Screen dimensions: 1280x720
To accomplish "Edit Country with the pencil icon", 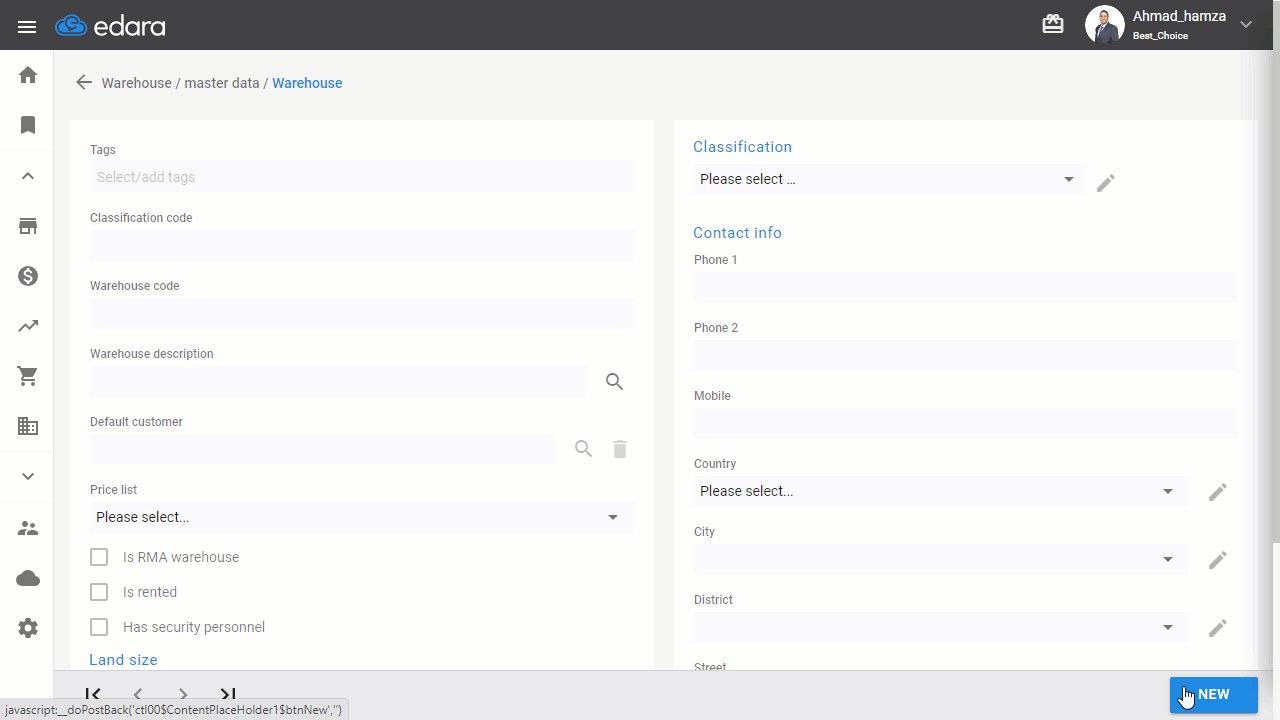I will coord(1218,492).
